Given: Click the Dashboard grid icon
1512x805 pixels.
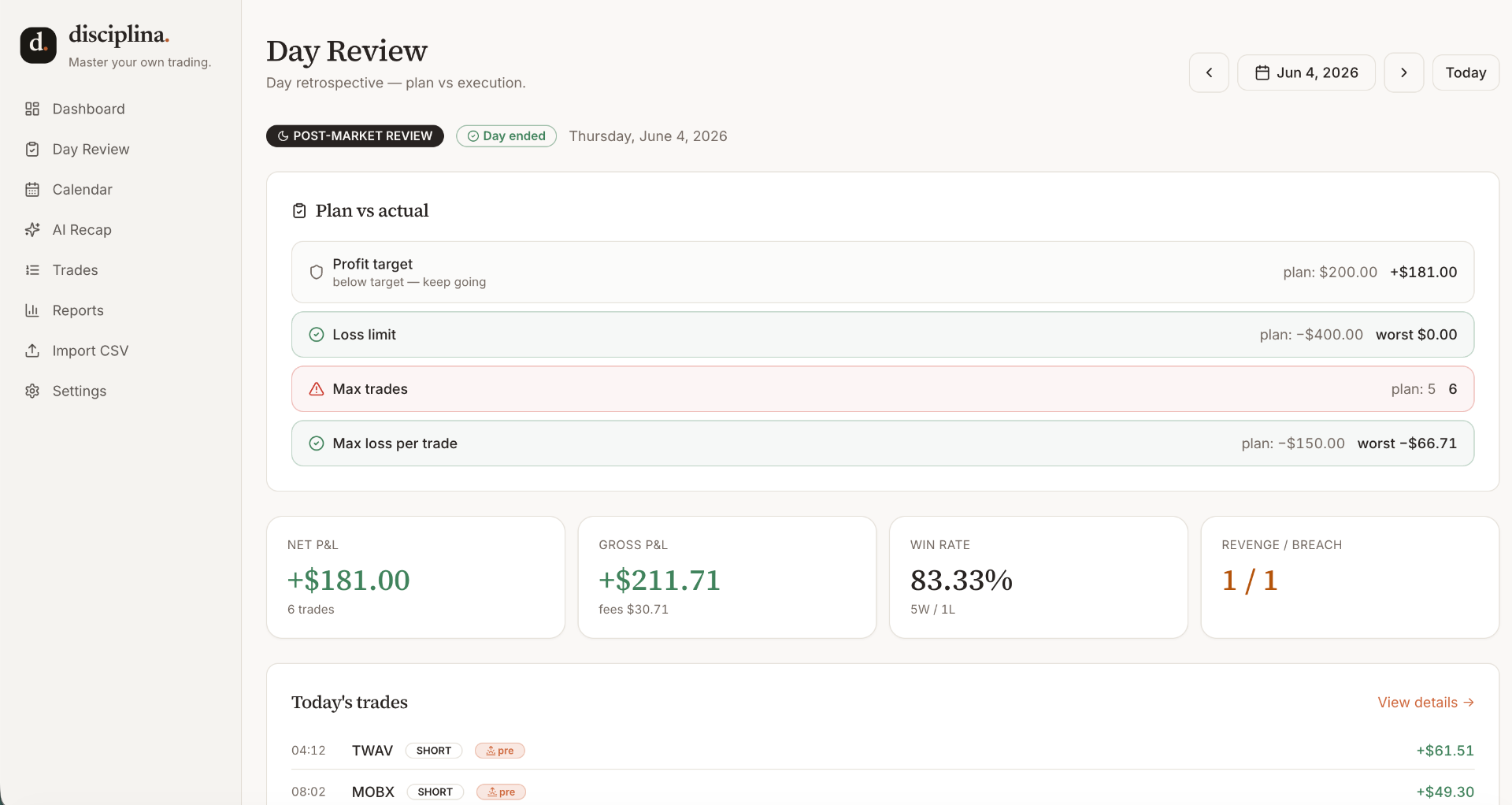Looking at the screenshot, I should (32, 109).
